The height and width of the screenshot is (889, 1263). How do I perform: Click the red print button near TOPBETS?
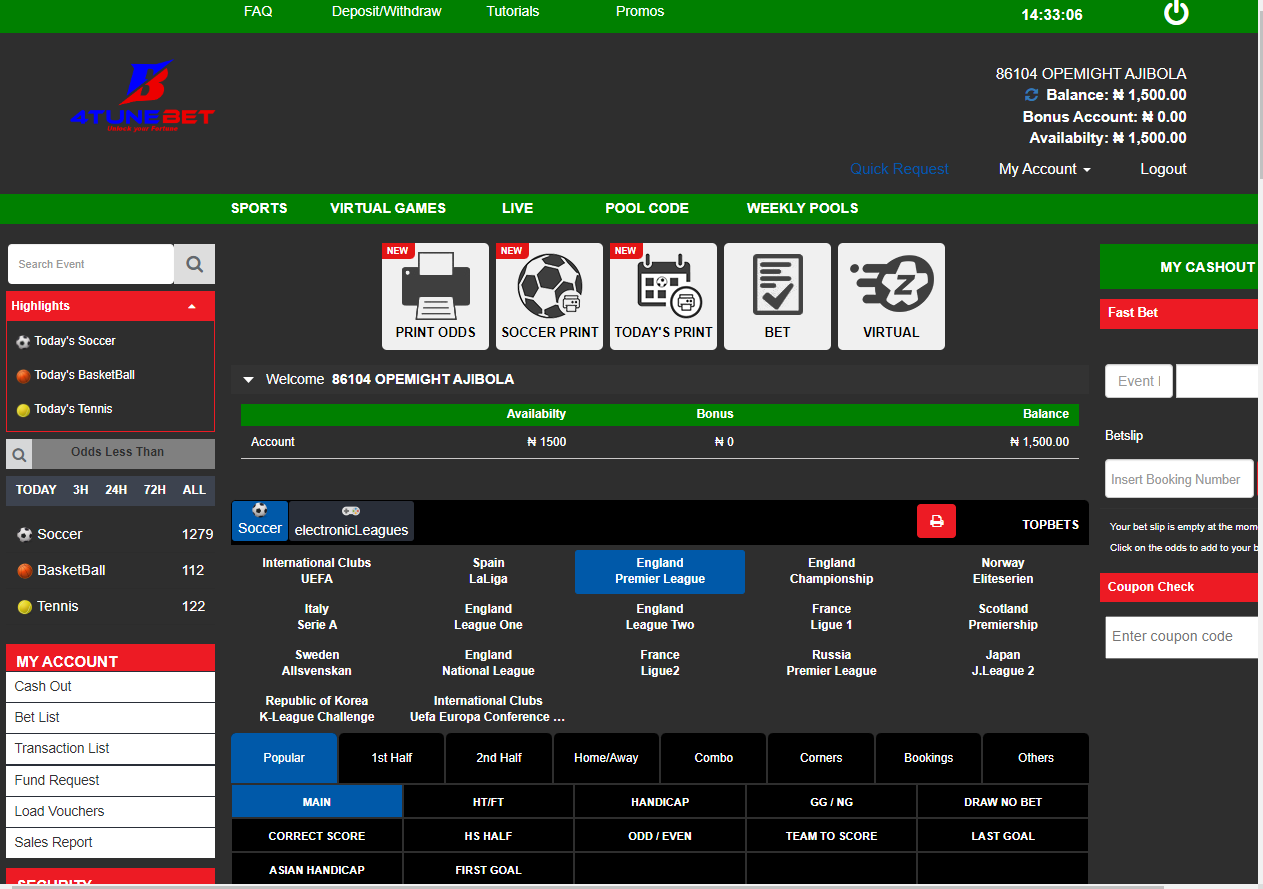[936, 521]
